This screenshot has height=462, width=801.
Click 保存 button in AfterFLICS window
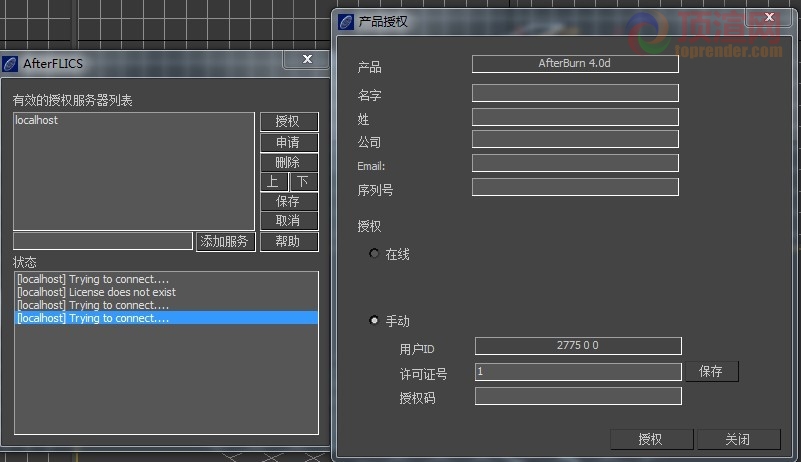289,201
